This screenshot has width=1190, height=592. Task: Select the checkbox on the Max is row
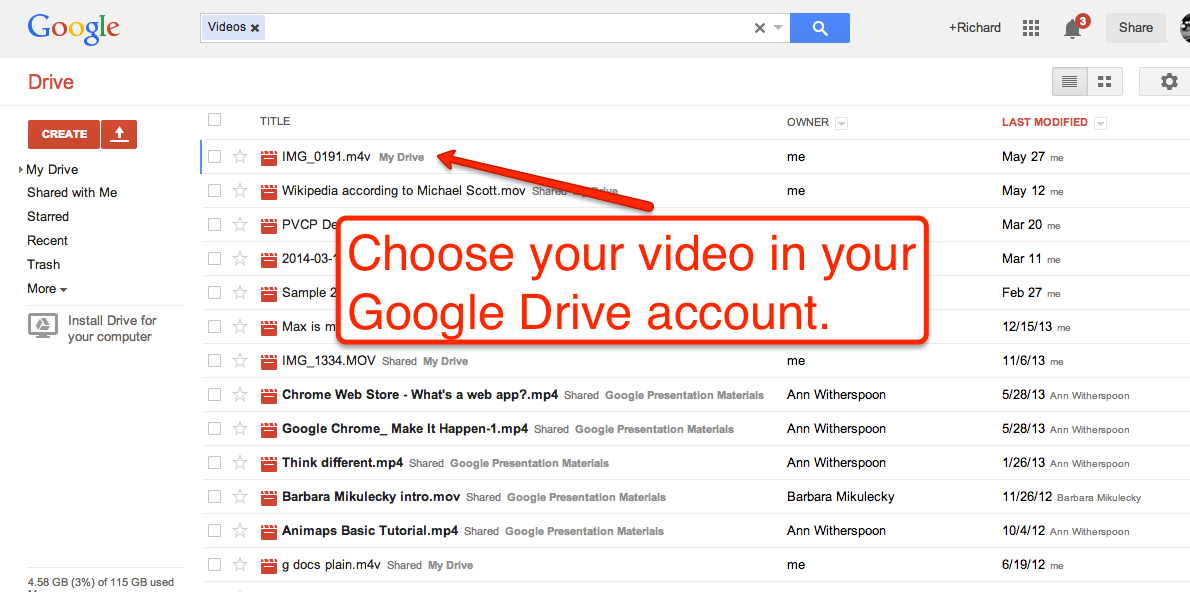215,326
